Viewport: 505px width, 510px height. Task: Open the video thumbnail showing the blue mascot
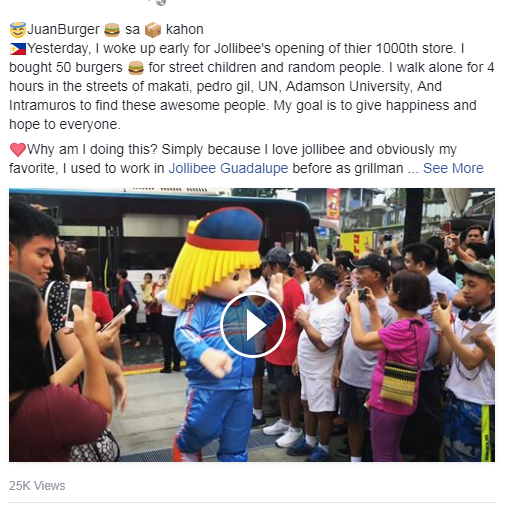pos(252,325)
